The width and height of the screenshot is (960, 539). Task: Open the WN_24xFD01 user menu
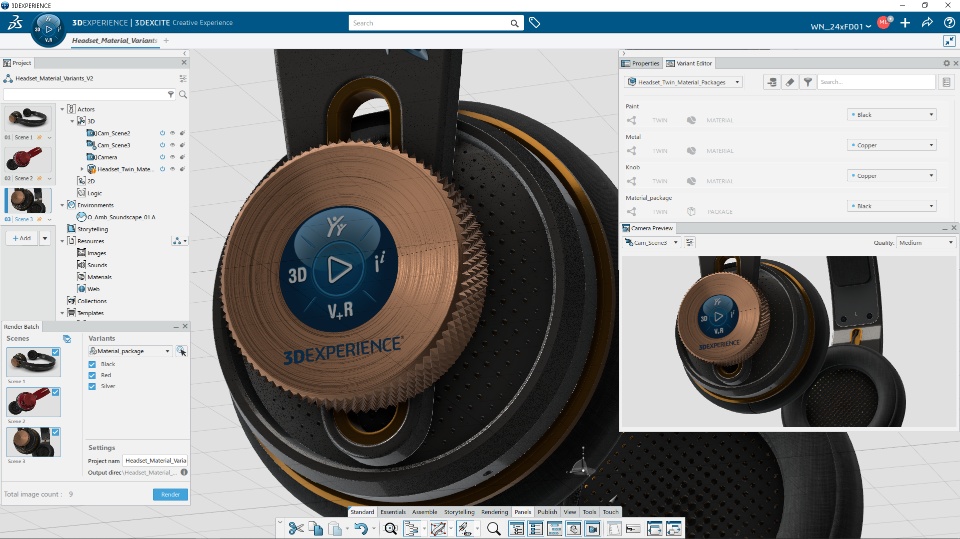841,26
